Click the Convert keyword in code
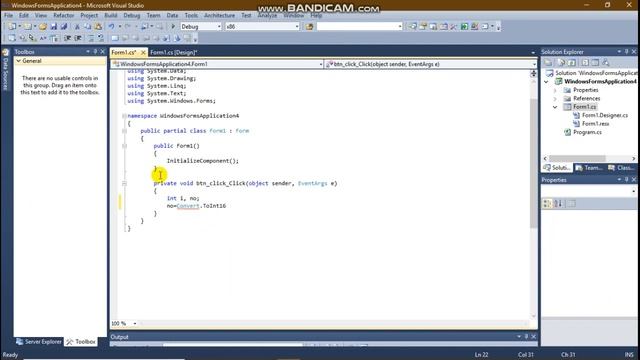 pos(188,206)
